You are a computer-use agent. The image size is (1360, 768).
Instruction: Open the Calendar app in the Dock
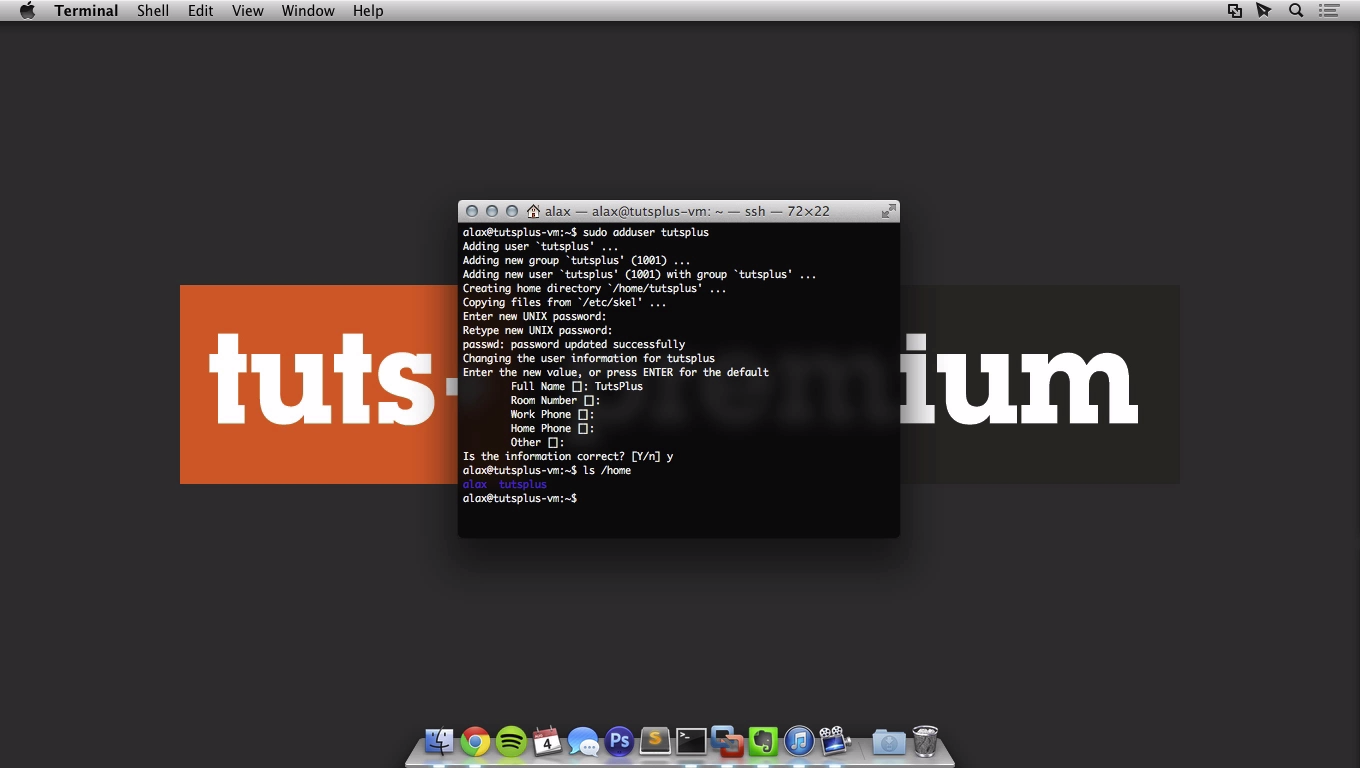click(x=547, y=741)
